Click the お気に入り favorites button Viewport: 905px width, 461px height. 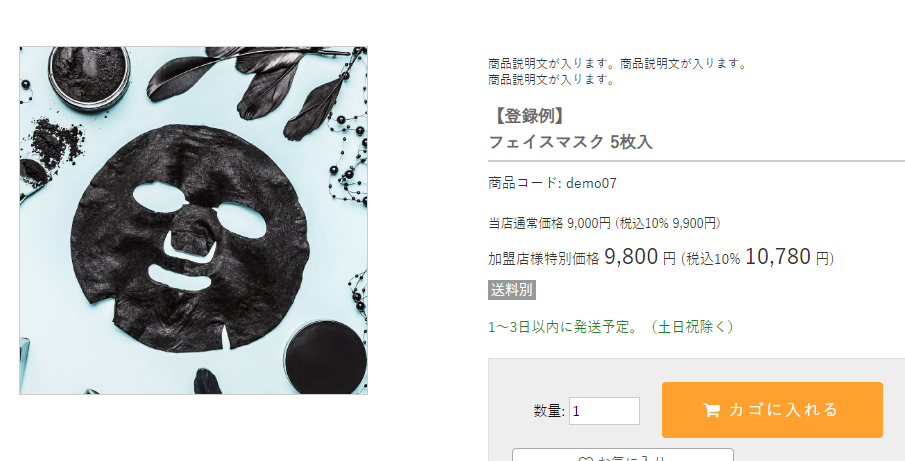click(x=623, y=455)
